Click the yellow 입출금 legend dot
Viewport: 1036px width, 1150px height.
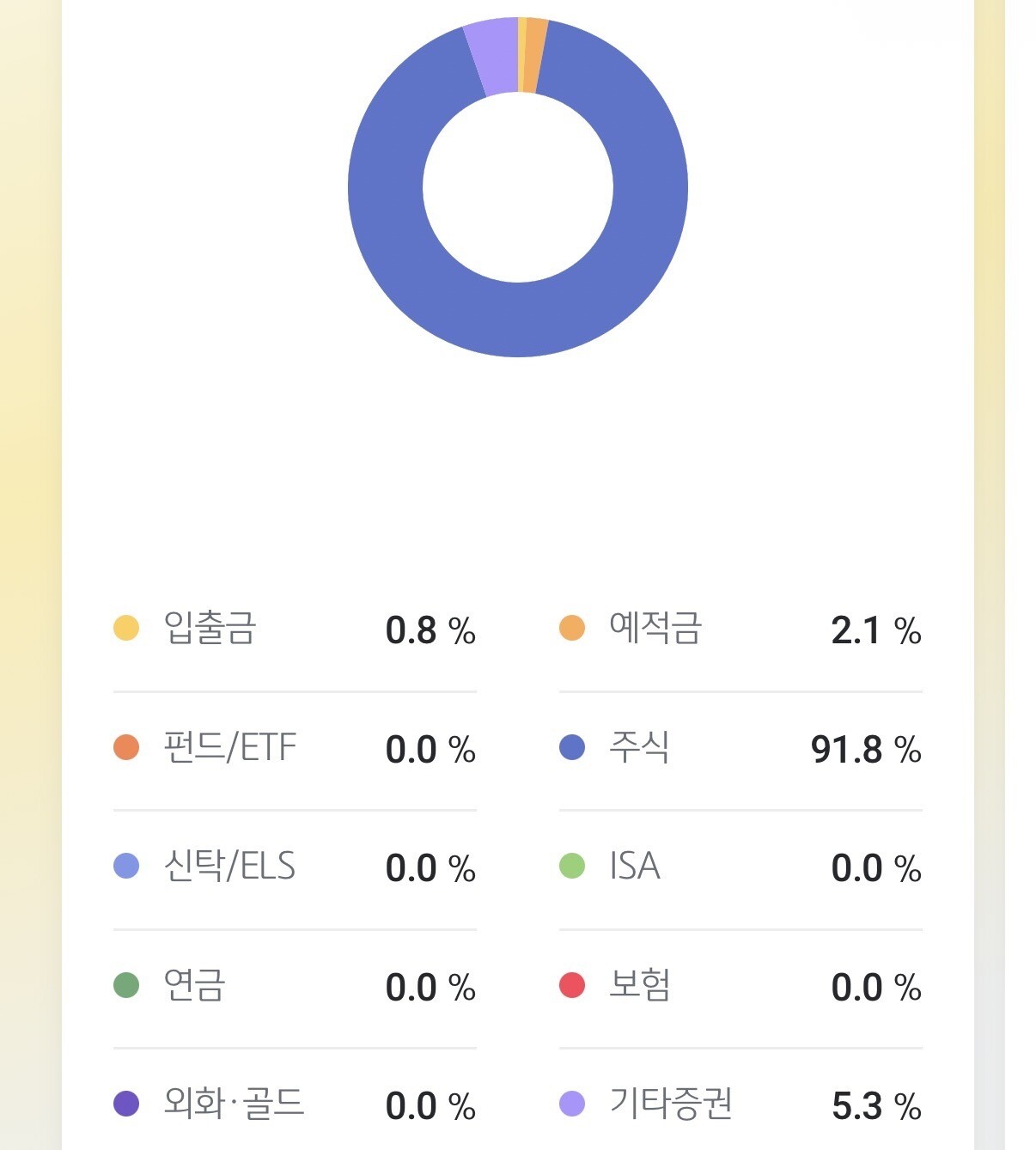click(x=126, y=628)
